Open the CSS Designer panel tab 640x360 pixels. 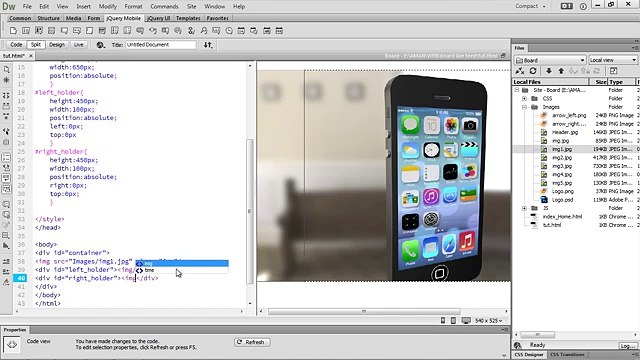529,355
